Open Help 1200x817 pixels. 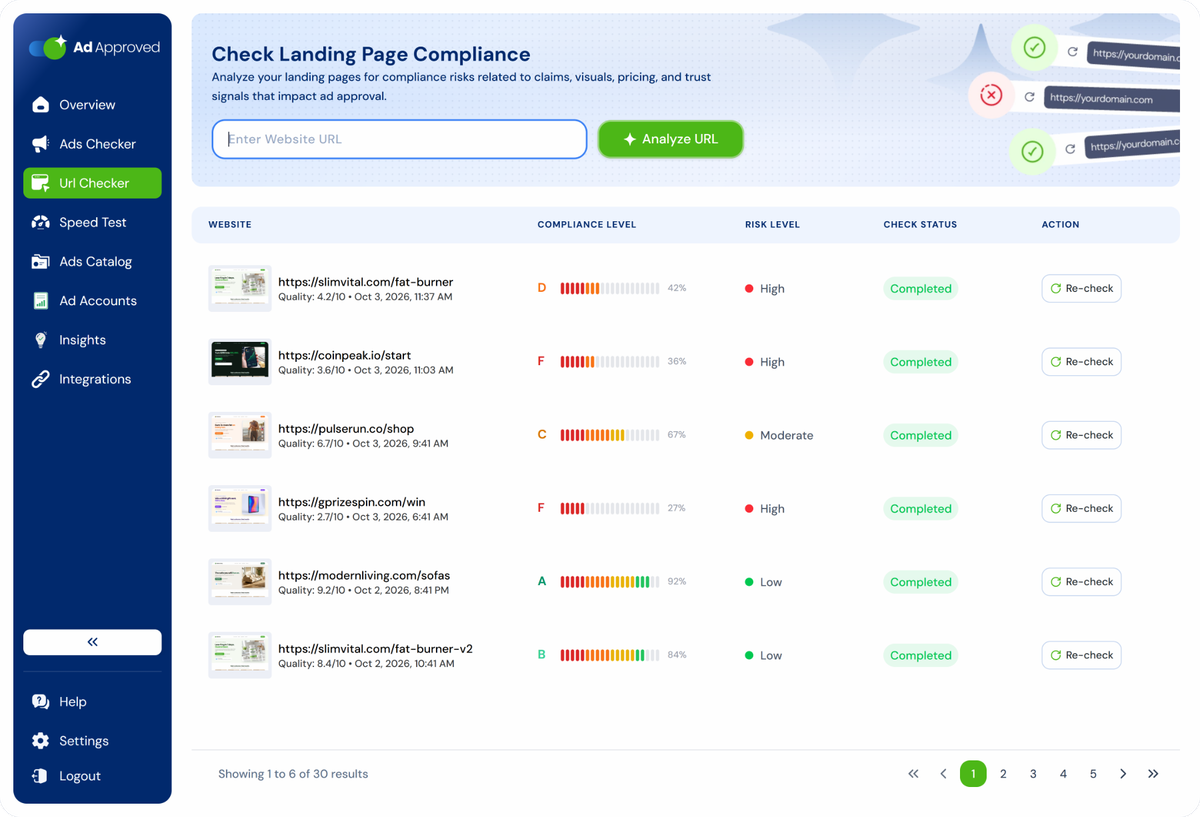tap(92, 702)
